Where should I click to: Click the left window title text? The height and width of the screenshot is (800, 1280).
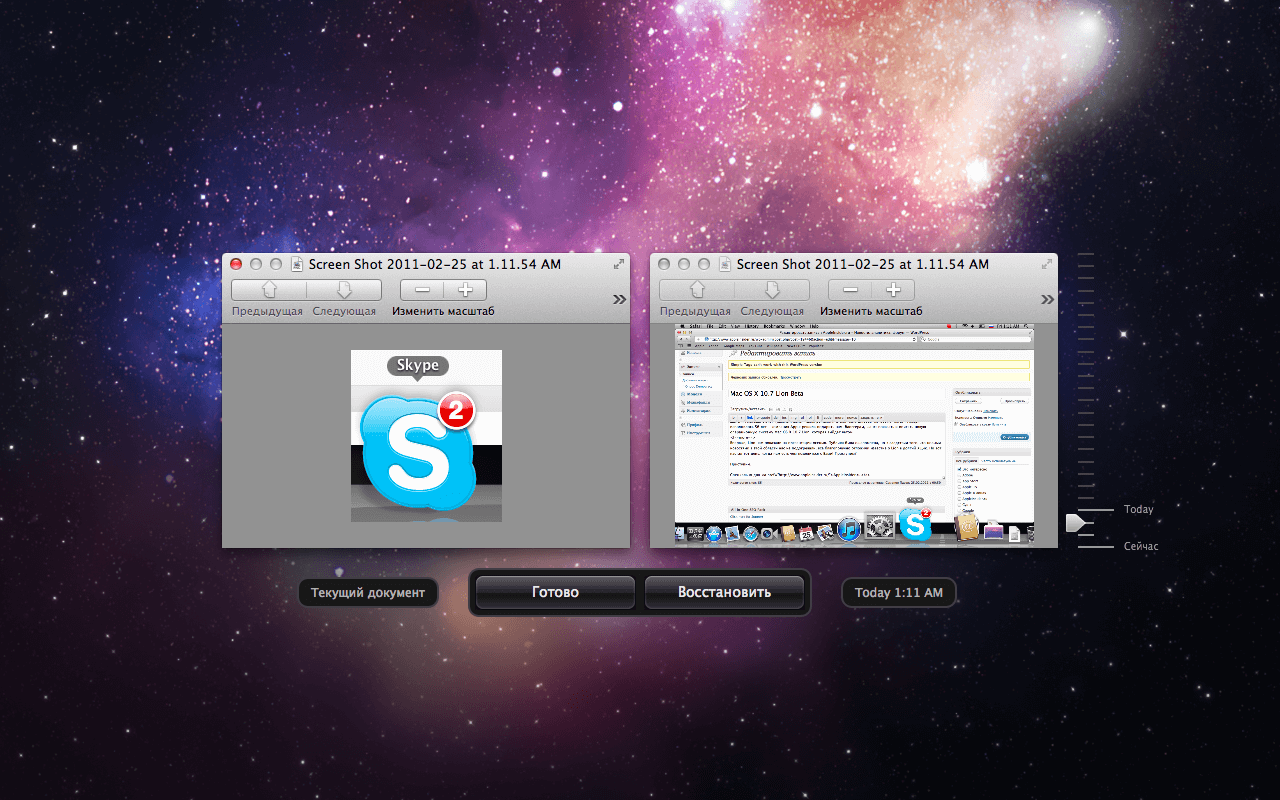click(434, 265)
